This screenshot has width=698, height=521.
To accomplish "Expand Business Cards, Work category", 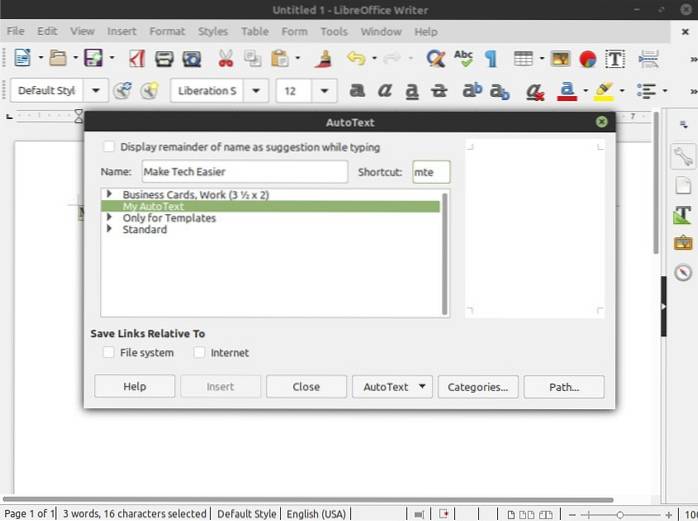I will pyautogui.click(x=109, y=194).
